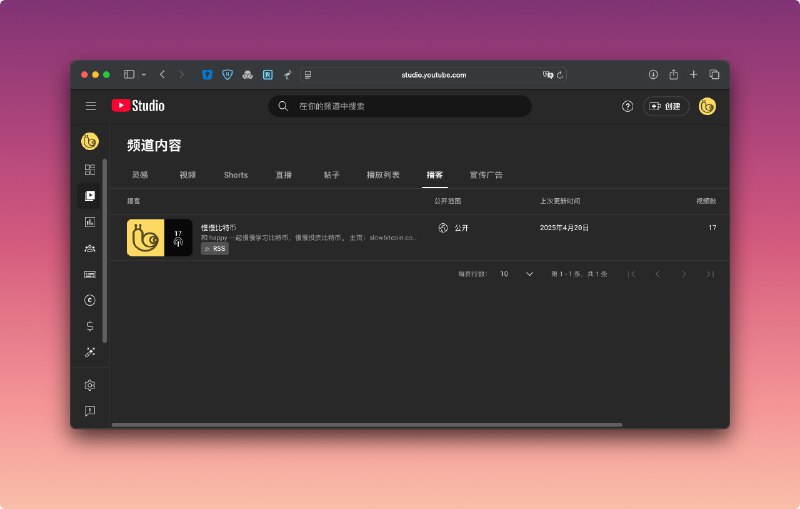Click the horizontal scrollbar at bottom
The image size is (800, 509).
367,424
